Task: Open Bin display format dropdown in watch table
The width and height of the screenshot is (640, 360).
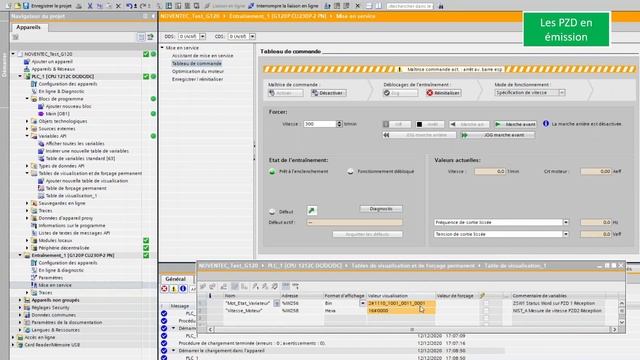Action: tap(362, 303)
